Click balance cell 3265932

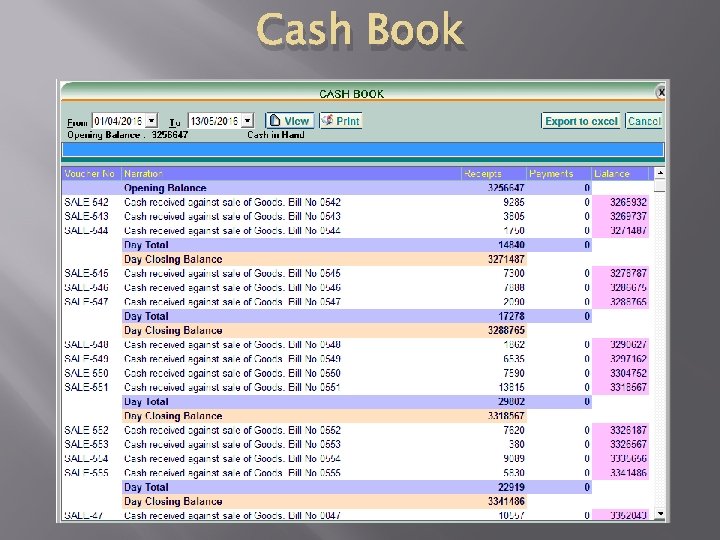click(620, 202)
